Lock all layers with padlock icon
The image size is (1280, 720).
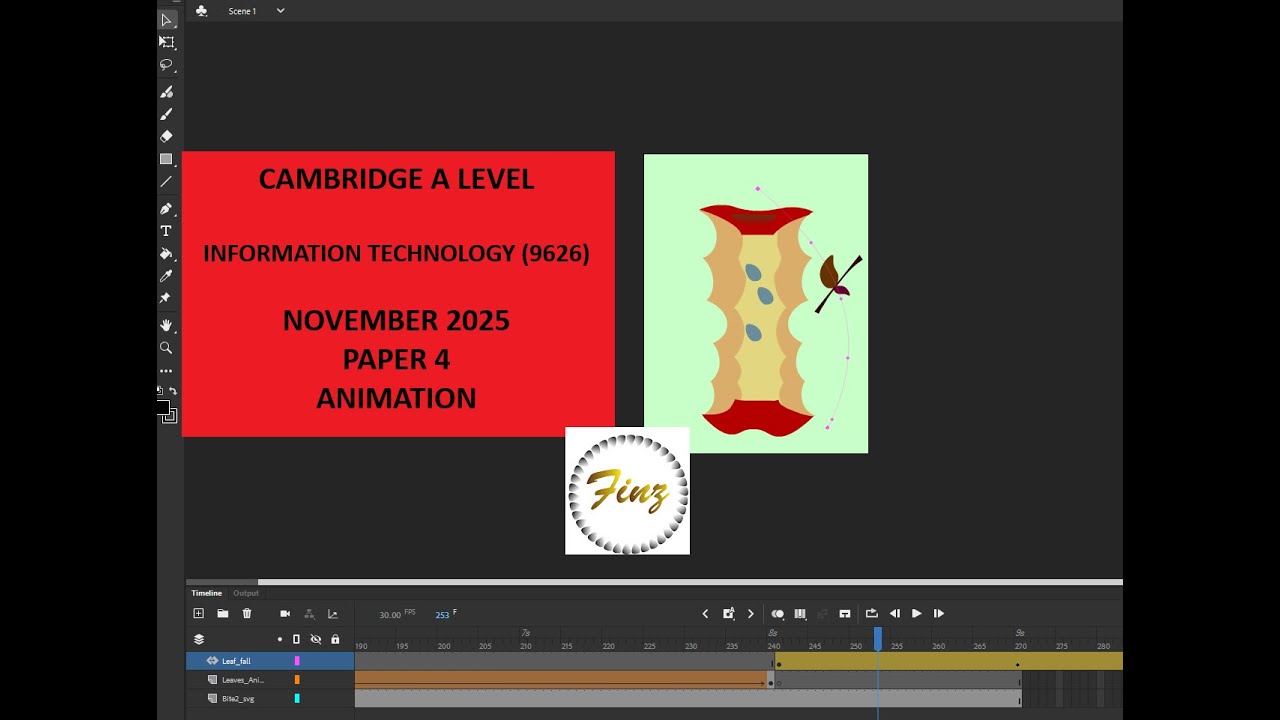click(x=335, y=639)
